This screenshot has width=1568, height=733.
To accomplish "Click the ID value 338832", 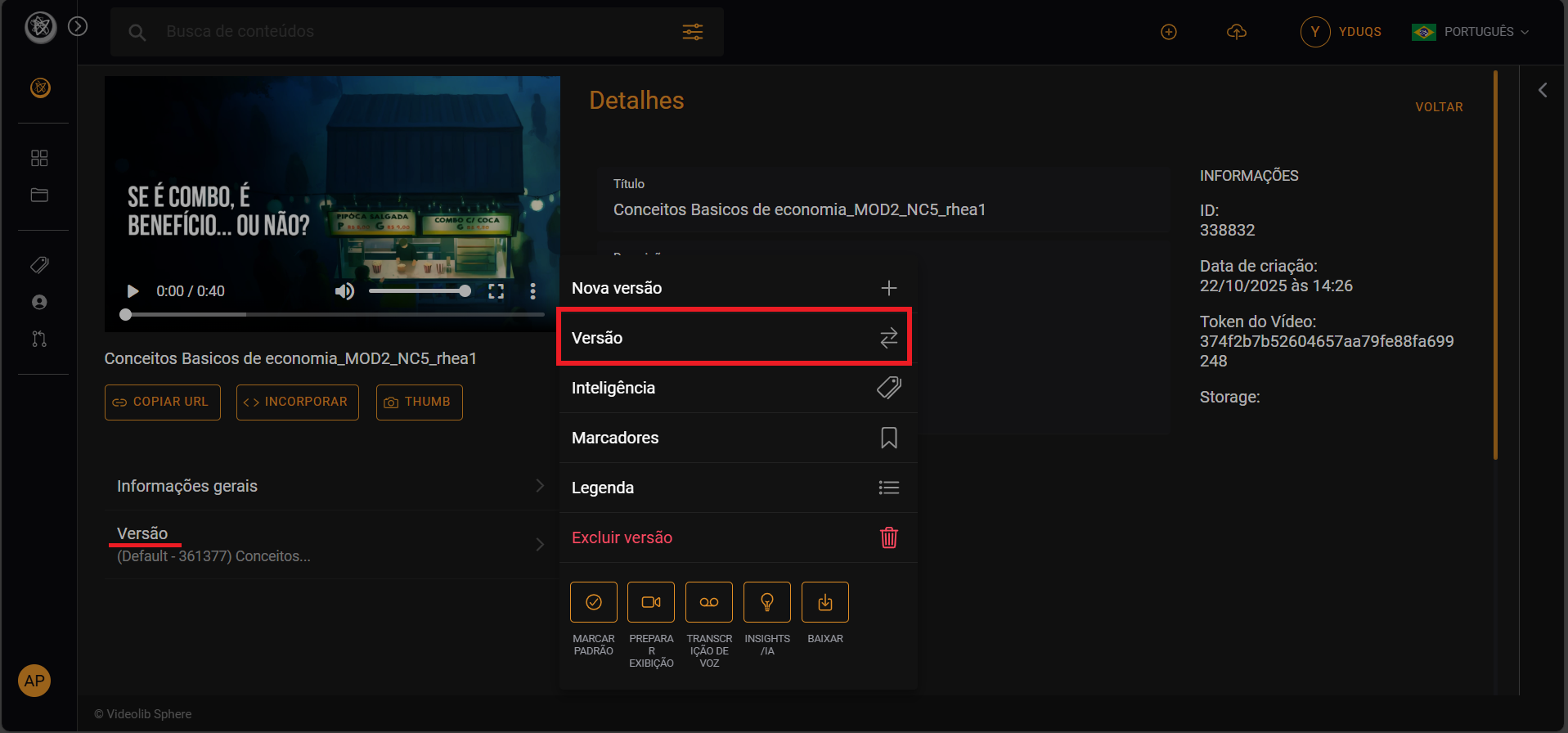I will pyautogui.click(x=1227, y=231).
